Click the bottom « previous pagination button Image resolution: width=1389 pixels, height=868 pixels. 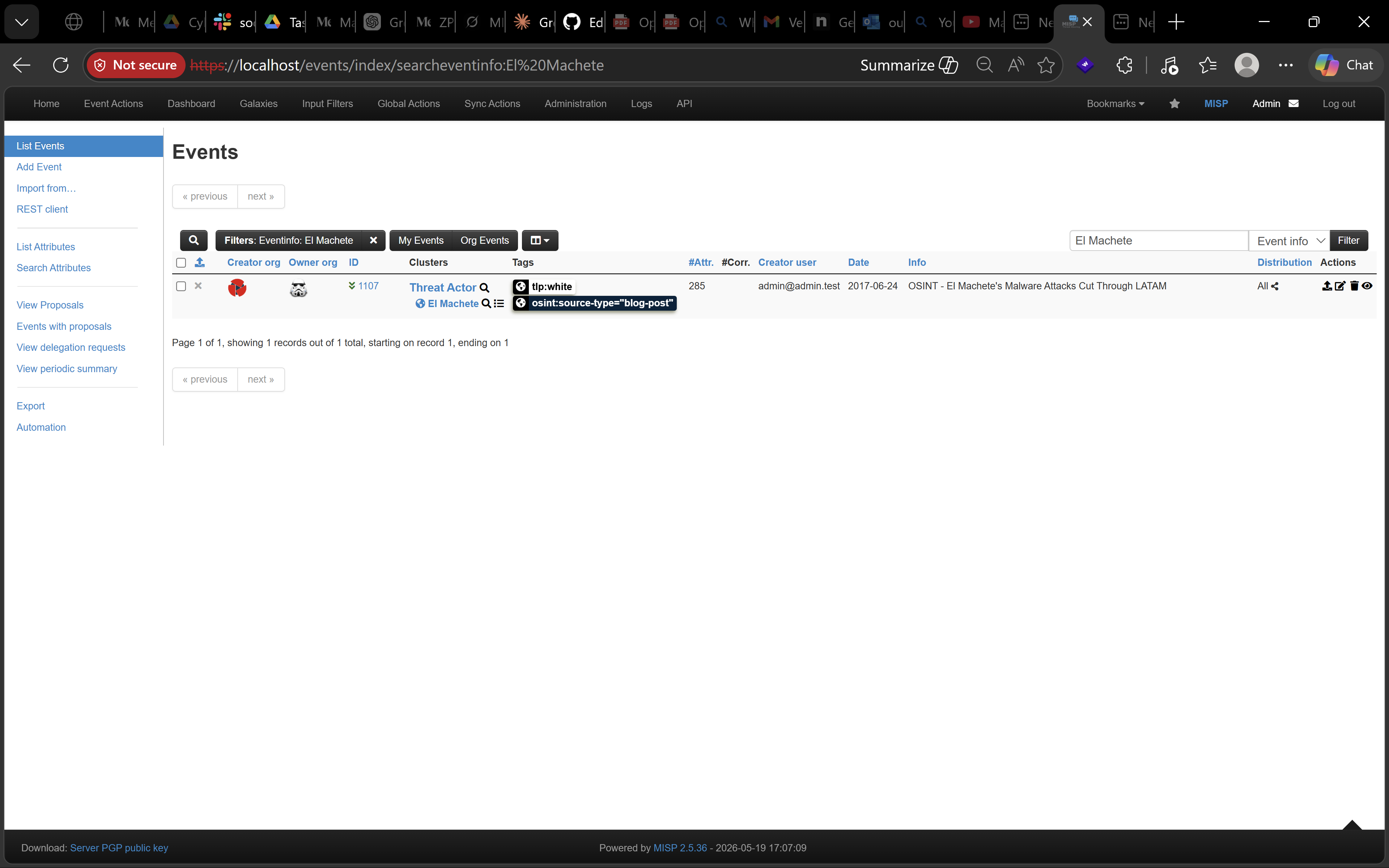(205, 379)
